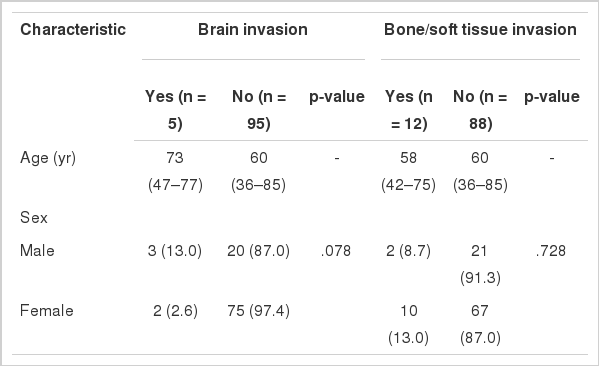Image resolution: width=599 pixels, height=366 pixels.
Task: Click the No (n = 88) subheader
Action: (x=480, y=110)
